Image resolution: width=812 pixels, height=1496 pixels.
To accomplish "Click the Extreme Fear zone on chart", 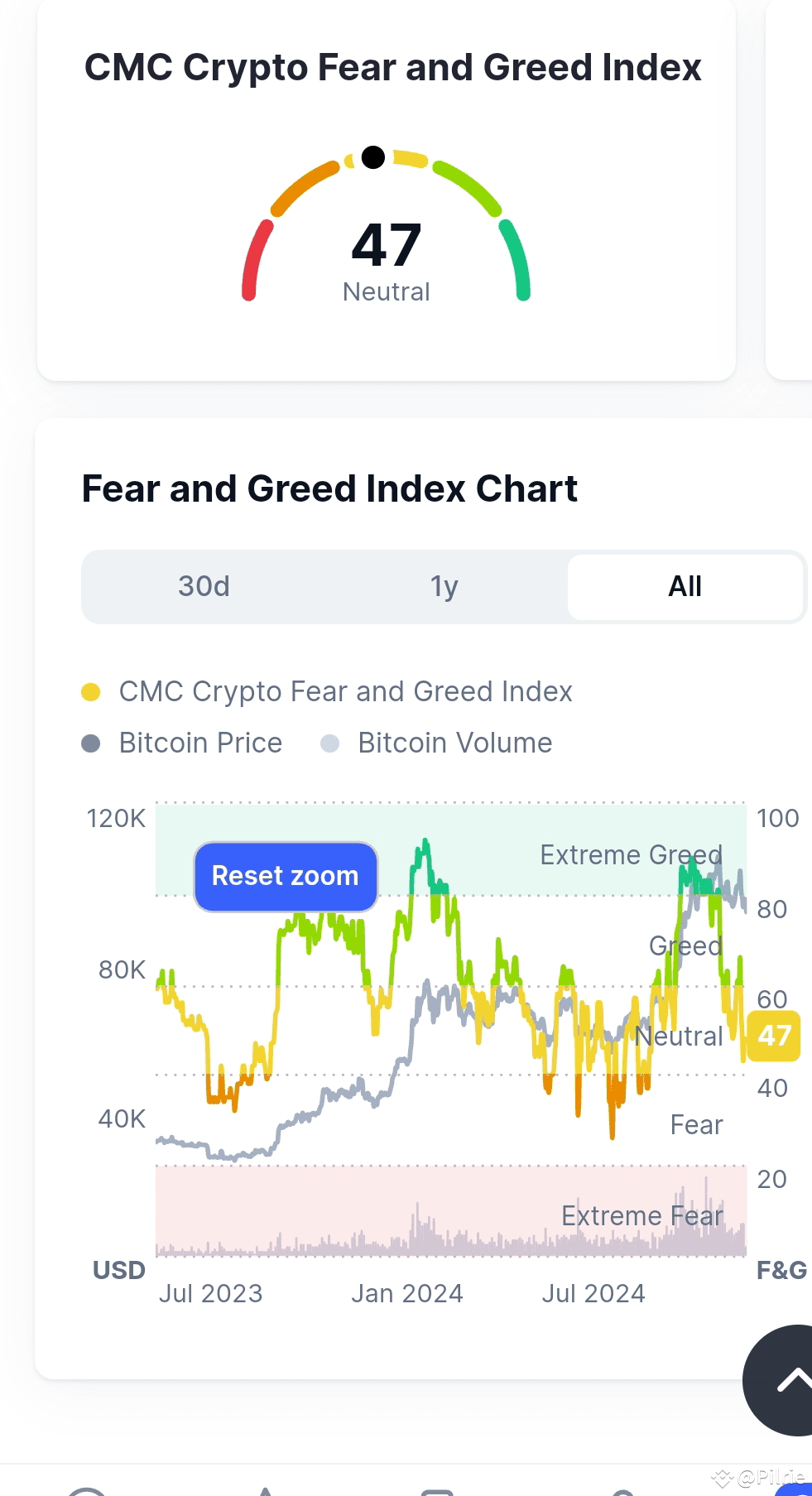I will (x=451, y=1210).
